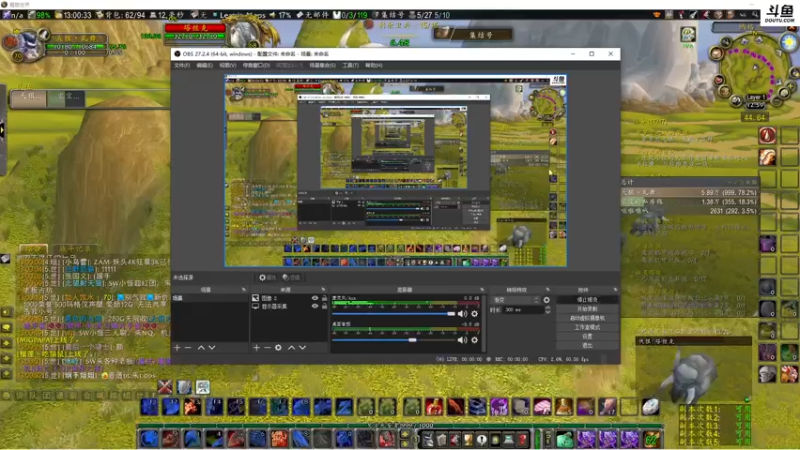Move source up in Sources panel
800x450 pixels.
[291, 347]
